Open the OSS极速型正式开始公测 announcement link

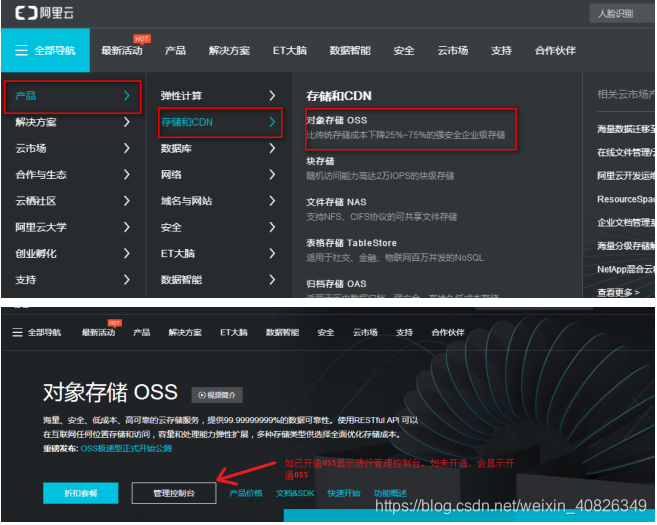click(x=126, y=449)
